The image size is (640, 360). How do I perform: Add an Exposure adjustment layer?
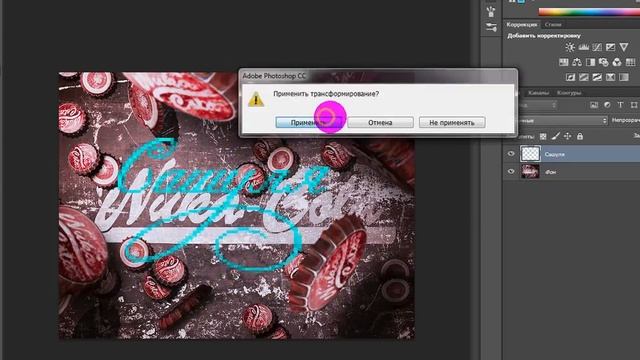click(x=611, y=47)
